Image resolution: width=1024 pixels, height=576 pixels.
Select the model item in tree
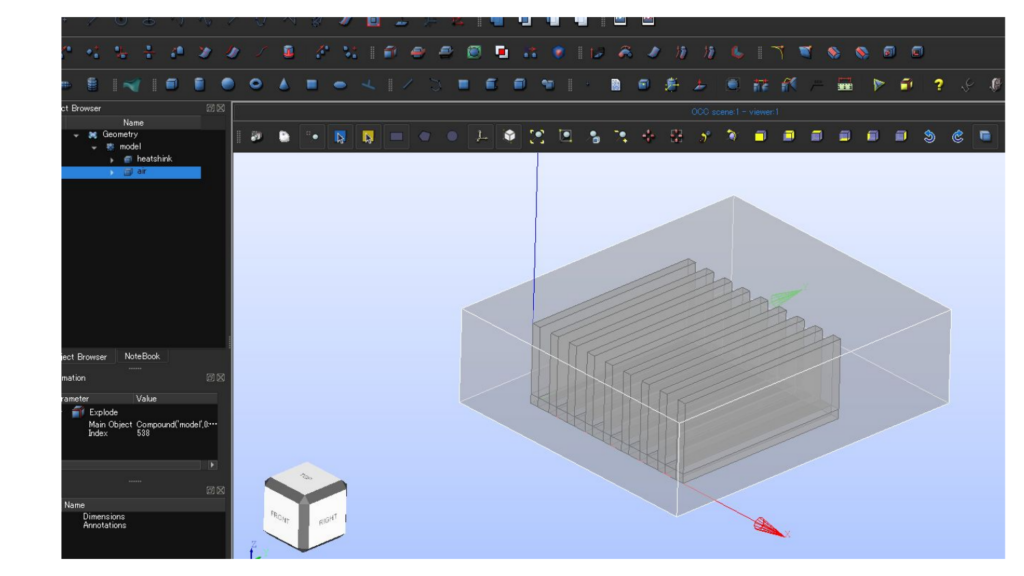(x=130, y=147)
